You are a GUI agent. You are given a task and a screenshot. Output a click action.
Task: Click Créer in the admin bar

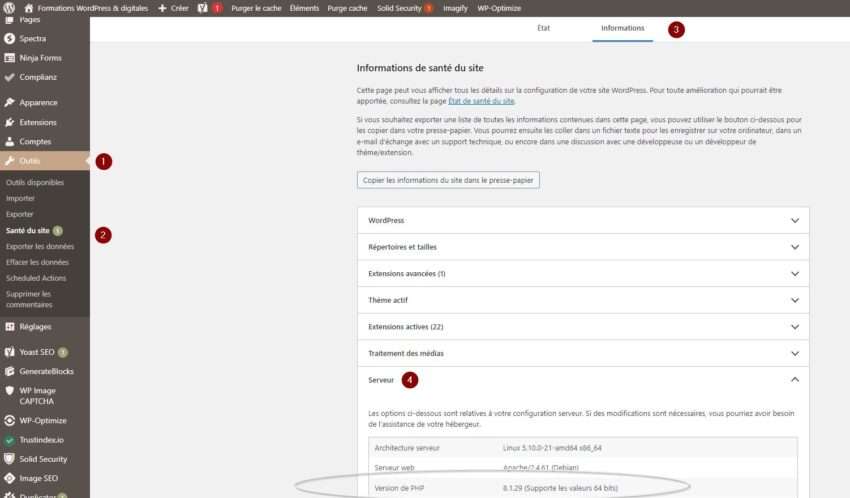point(179,8)
